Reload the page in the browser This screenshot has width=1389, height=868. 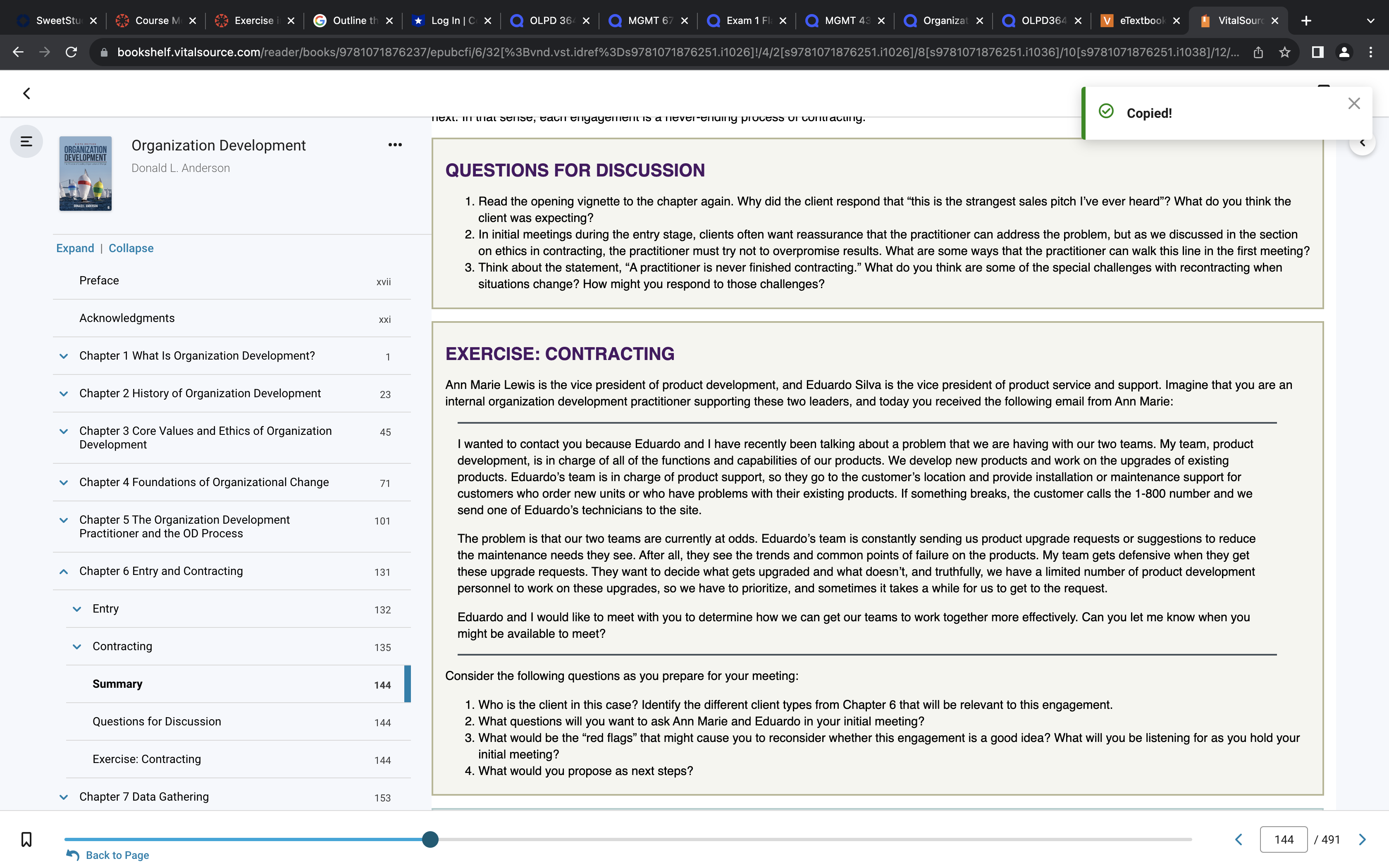click(71, 52)
